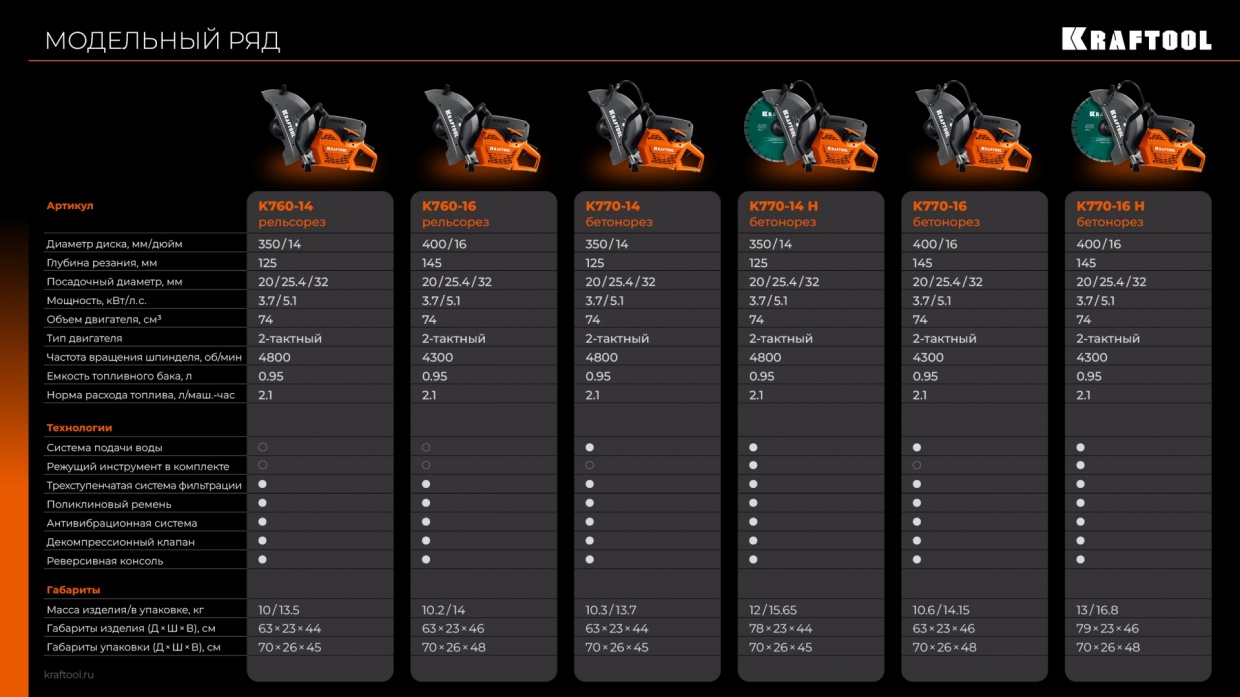Click the 79×23×46 product dimensions value
1240x697 pixels.
click(x=1108, y=629)
